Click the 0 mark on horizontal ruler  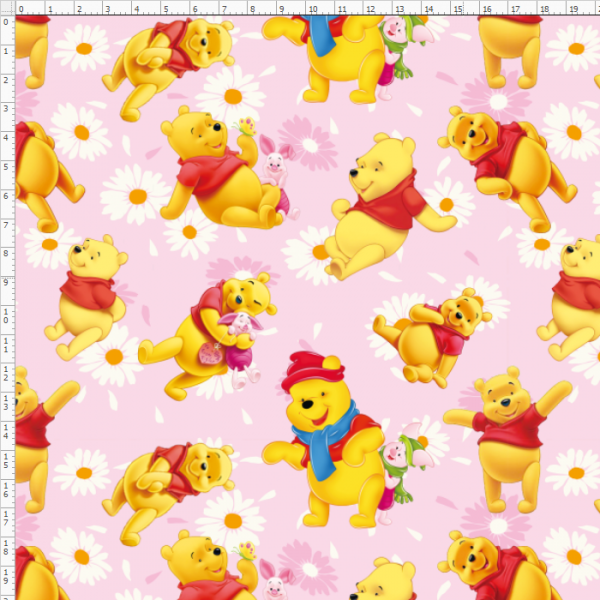[x=21, y=9]
